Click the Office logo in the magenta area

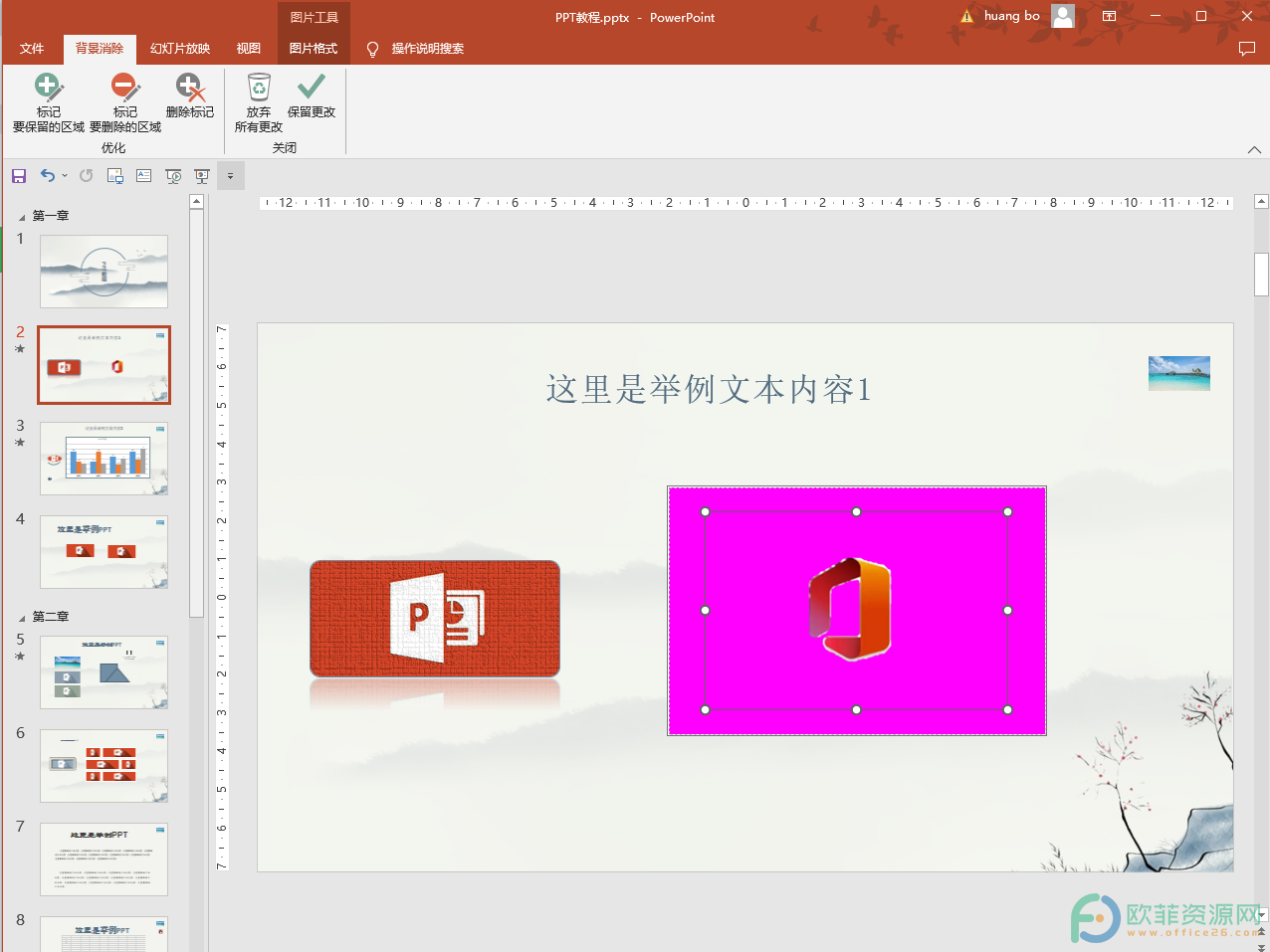(849, 610)
